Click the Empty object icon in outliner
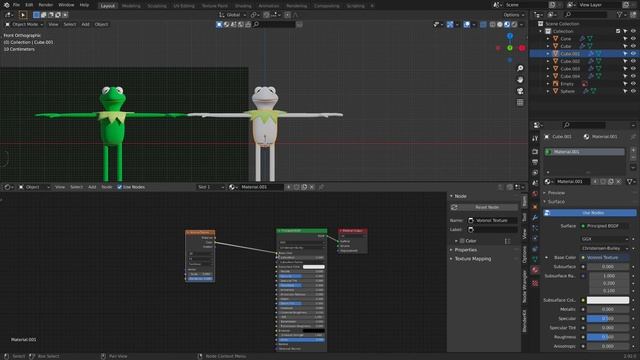Screen dimensions: 640x360 click(556, 84)
